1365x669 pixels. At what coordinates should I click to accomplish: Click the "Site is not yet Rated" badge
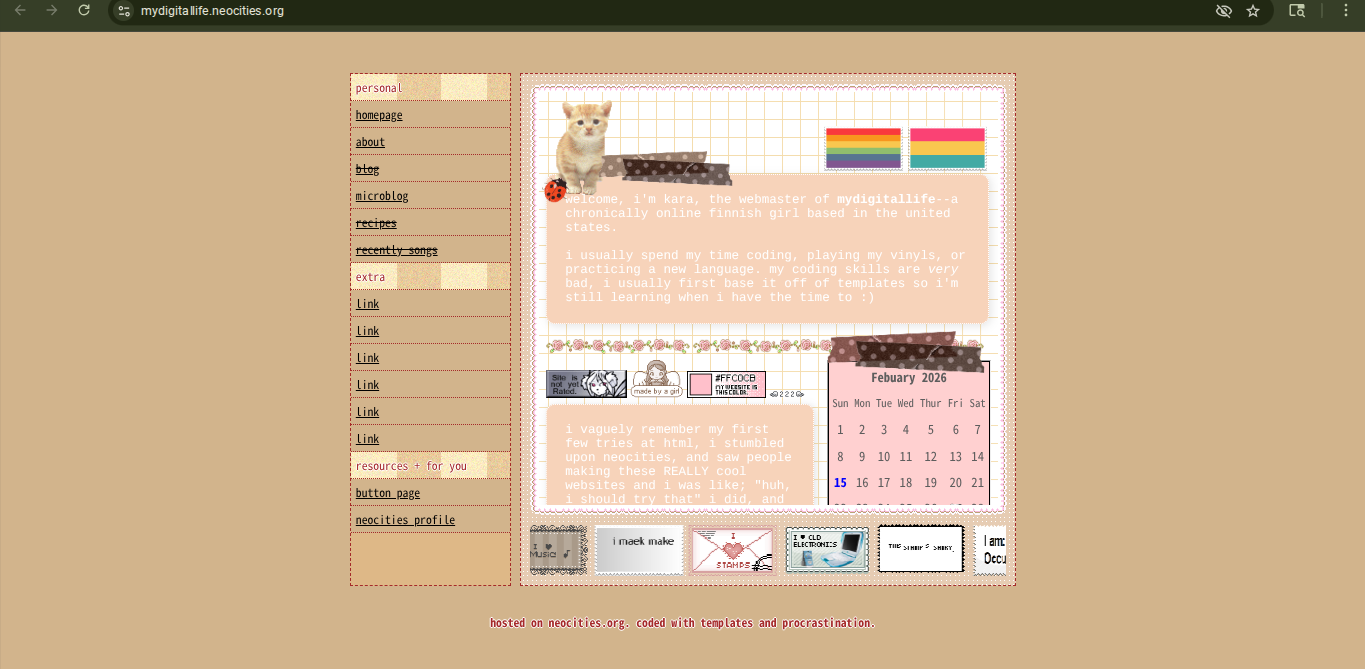(x=586, y=384)
